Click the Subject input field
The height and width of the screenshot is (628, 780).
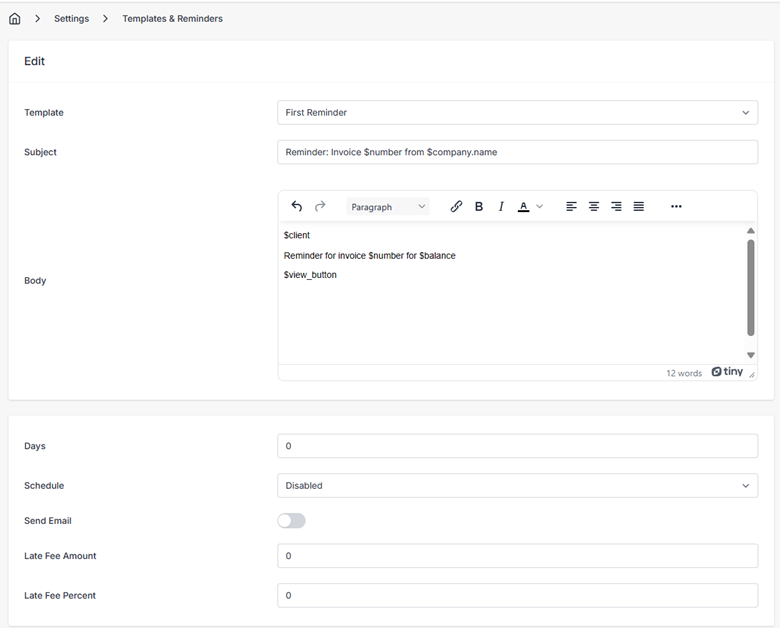pos(517,152)
